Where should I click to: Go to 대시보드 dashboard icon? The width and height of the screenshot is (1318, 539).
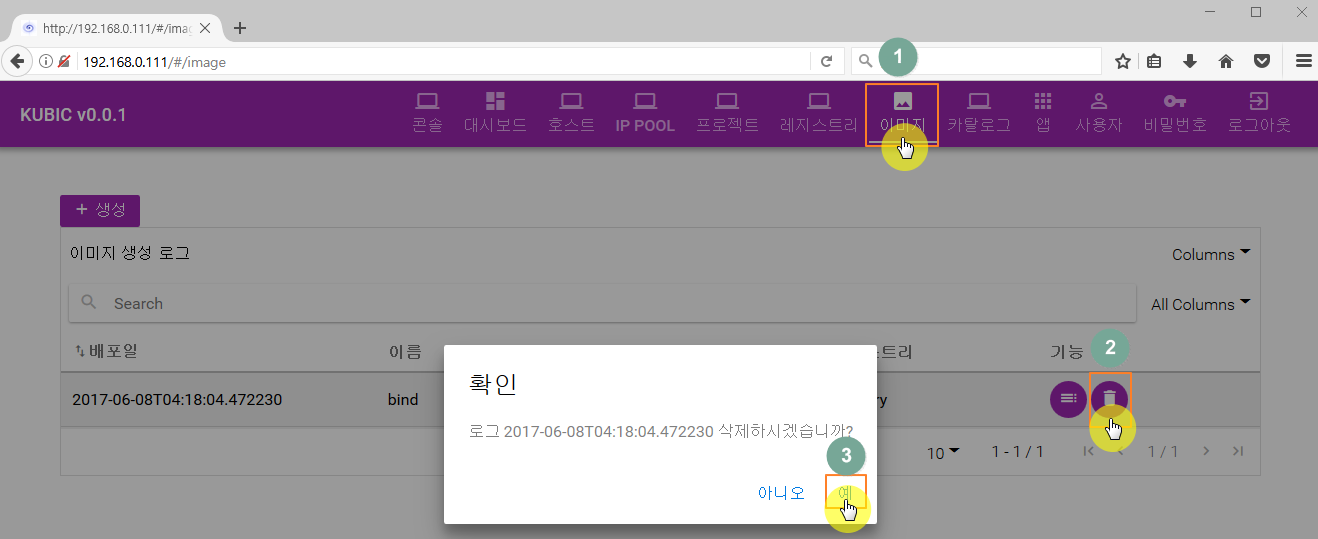click(496, 101)
